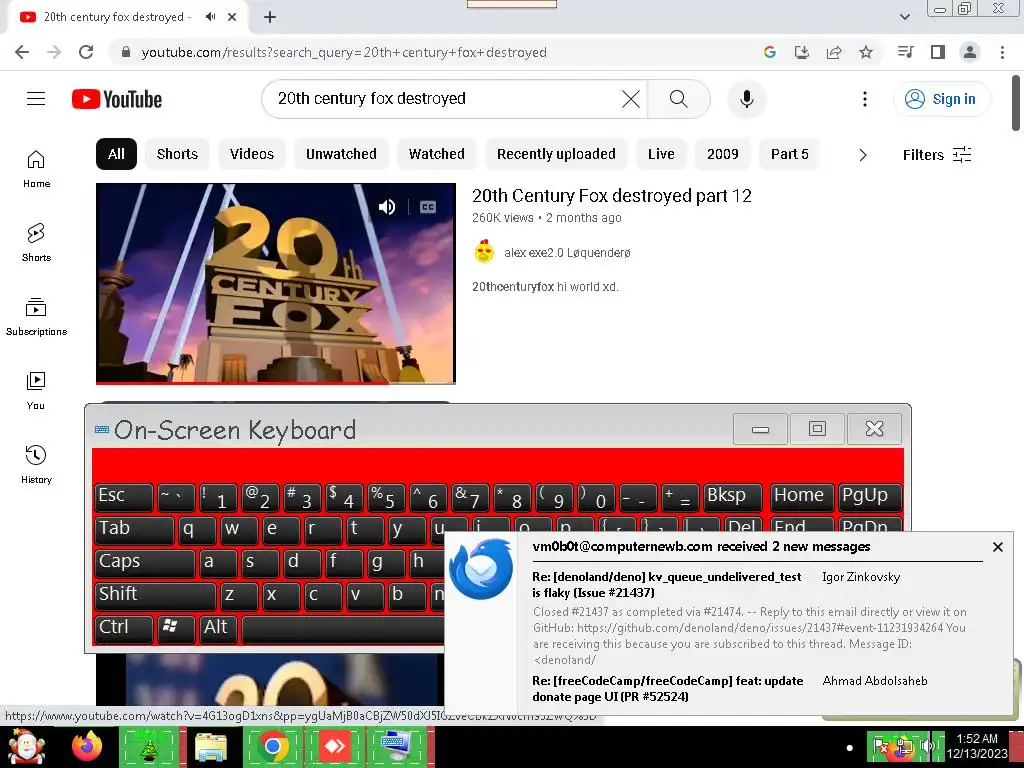
Task: Click the Esc key on On-Screen Keyboard
Action: click(123, 496)
